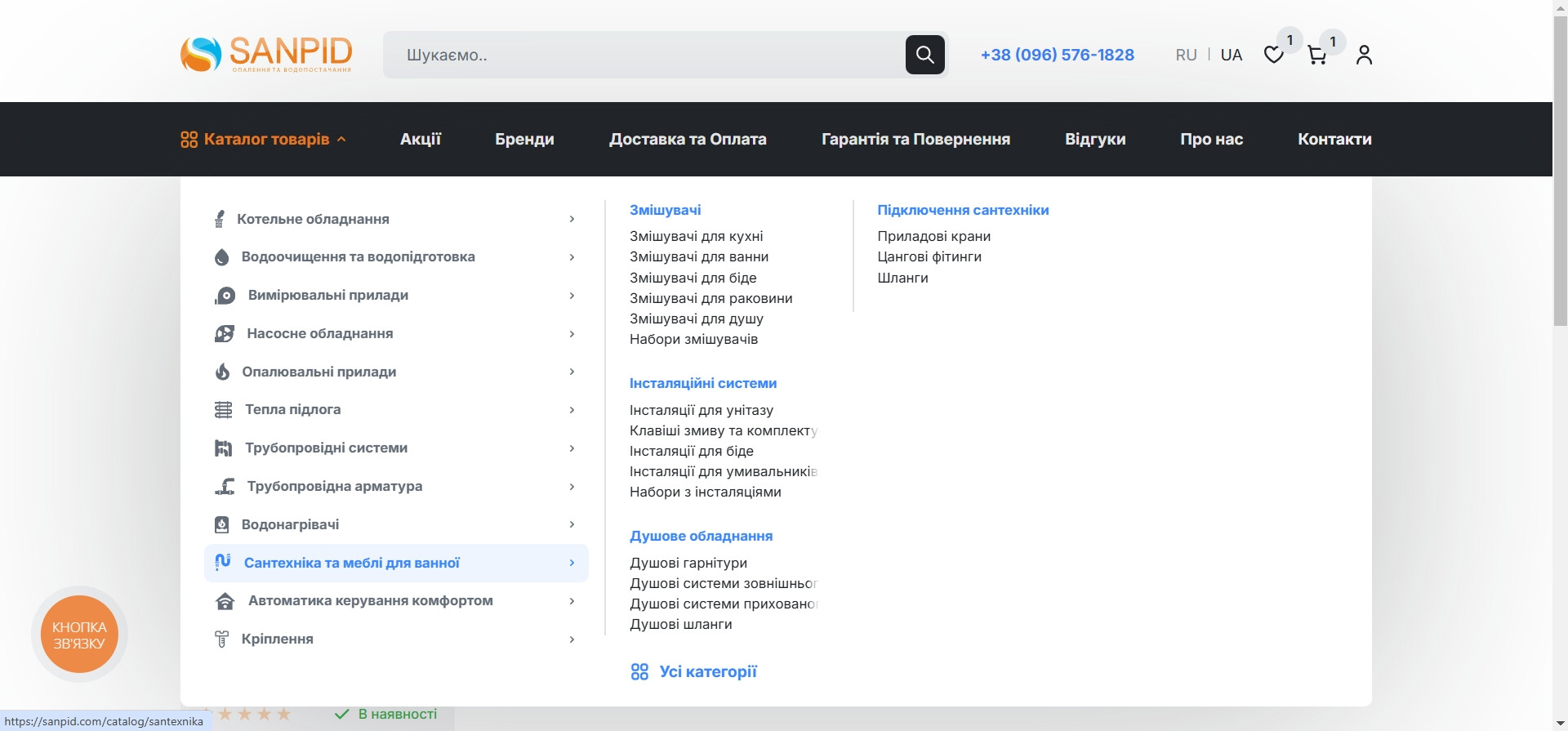Switch site language to RU
The image size is (1568, 731).
[1186, 55]
